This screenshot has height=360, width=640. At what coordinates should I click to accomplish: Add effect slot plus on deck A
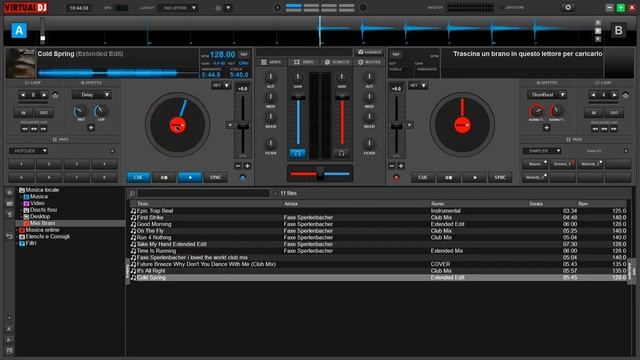click(x=91, y=128)
